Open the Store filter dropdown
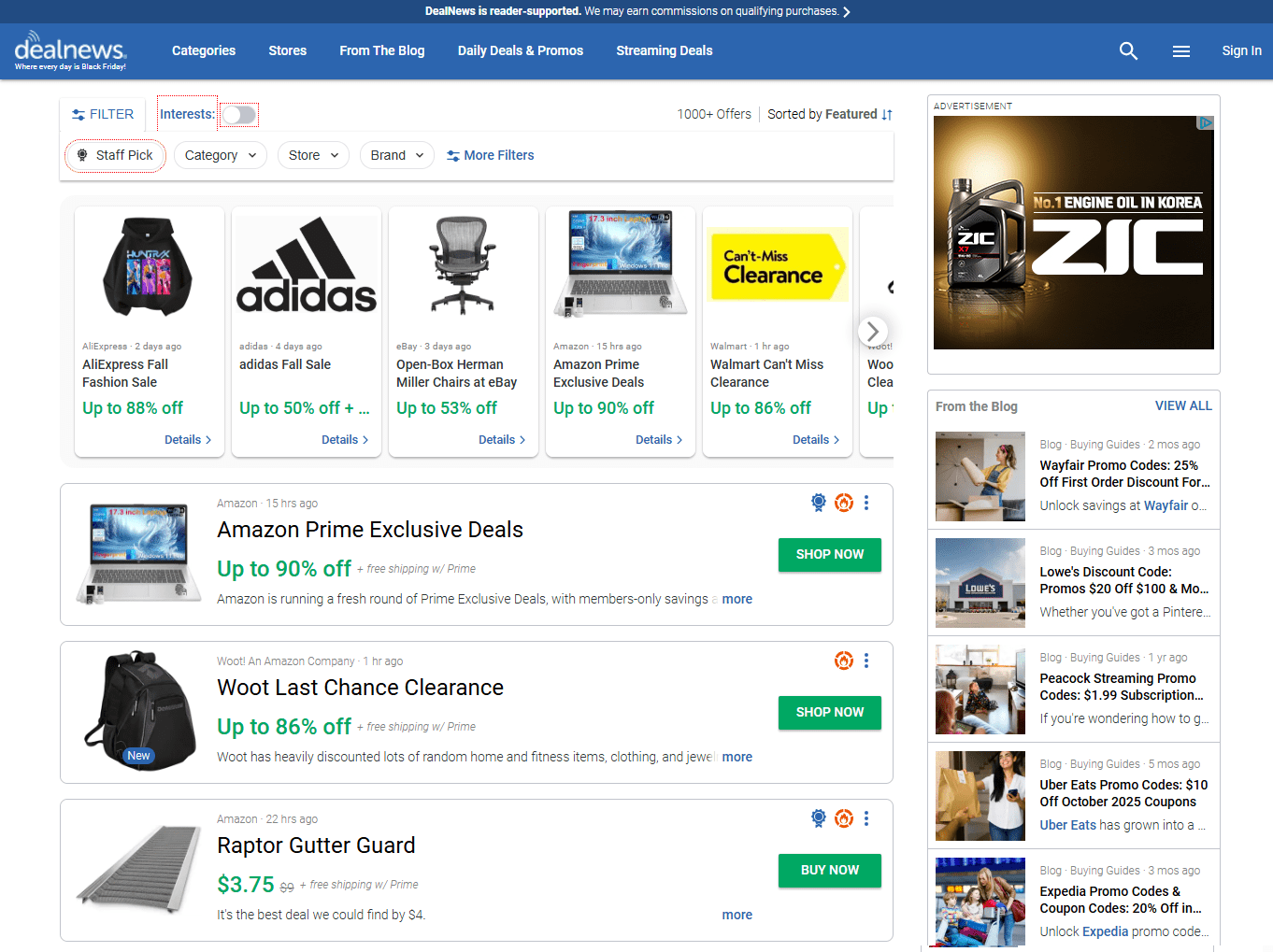This screenshot has width=1273, height=952. click(313, 155)
